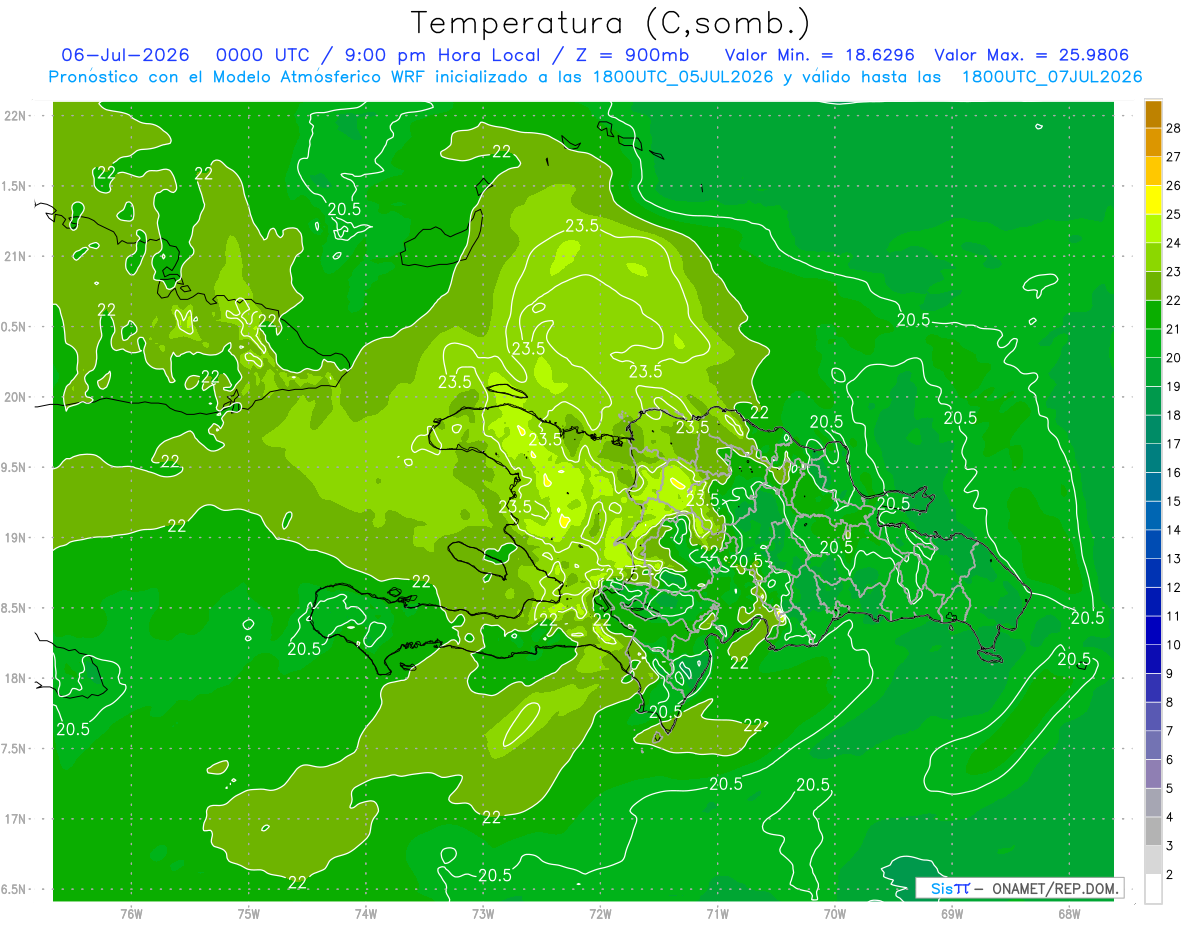Click the "0000 UTC" time text
1200x927 pixels.
tap(261, 55)
